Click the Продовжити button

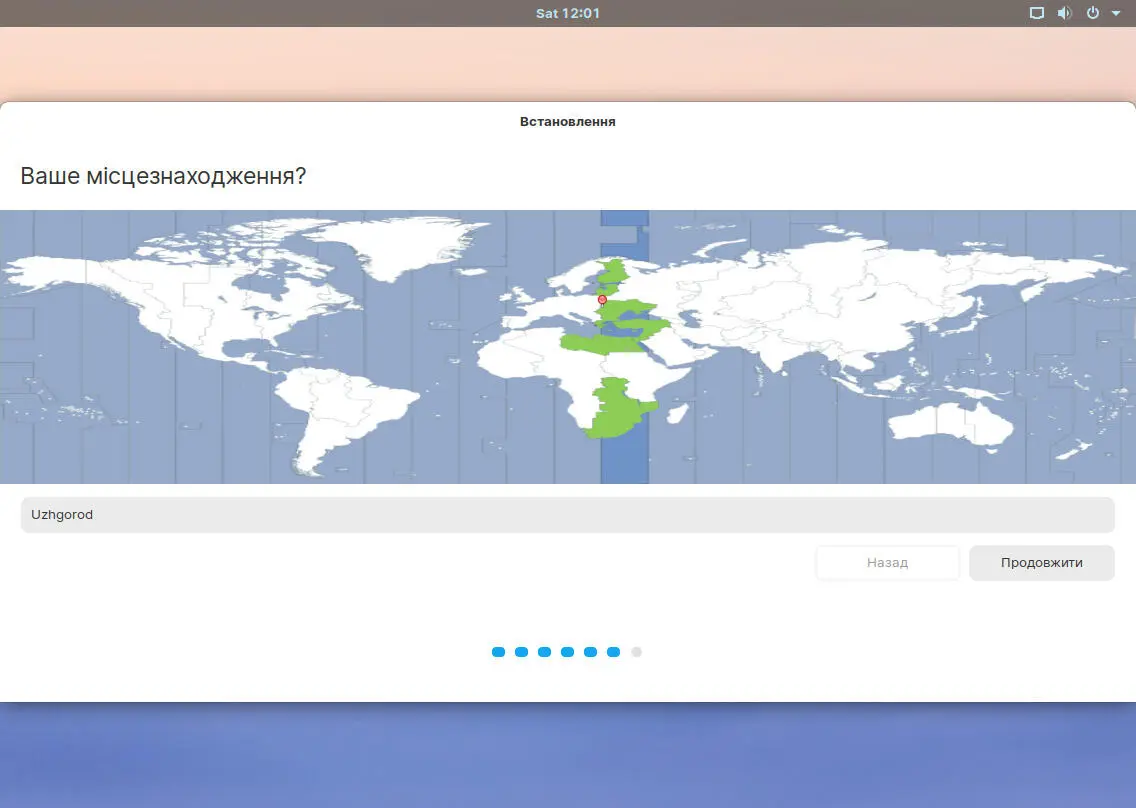[x=1041, y=562]
